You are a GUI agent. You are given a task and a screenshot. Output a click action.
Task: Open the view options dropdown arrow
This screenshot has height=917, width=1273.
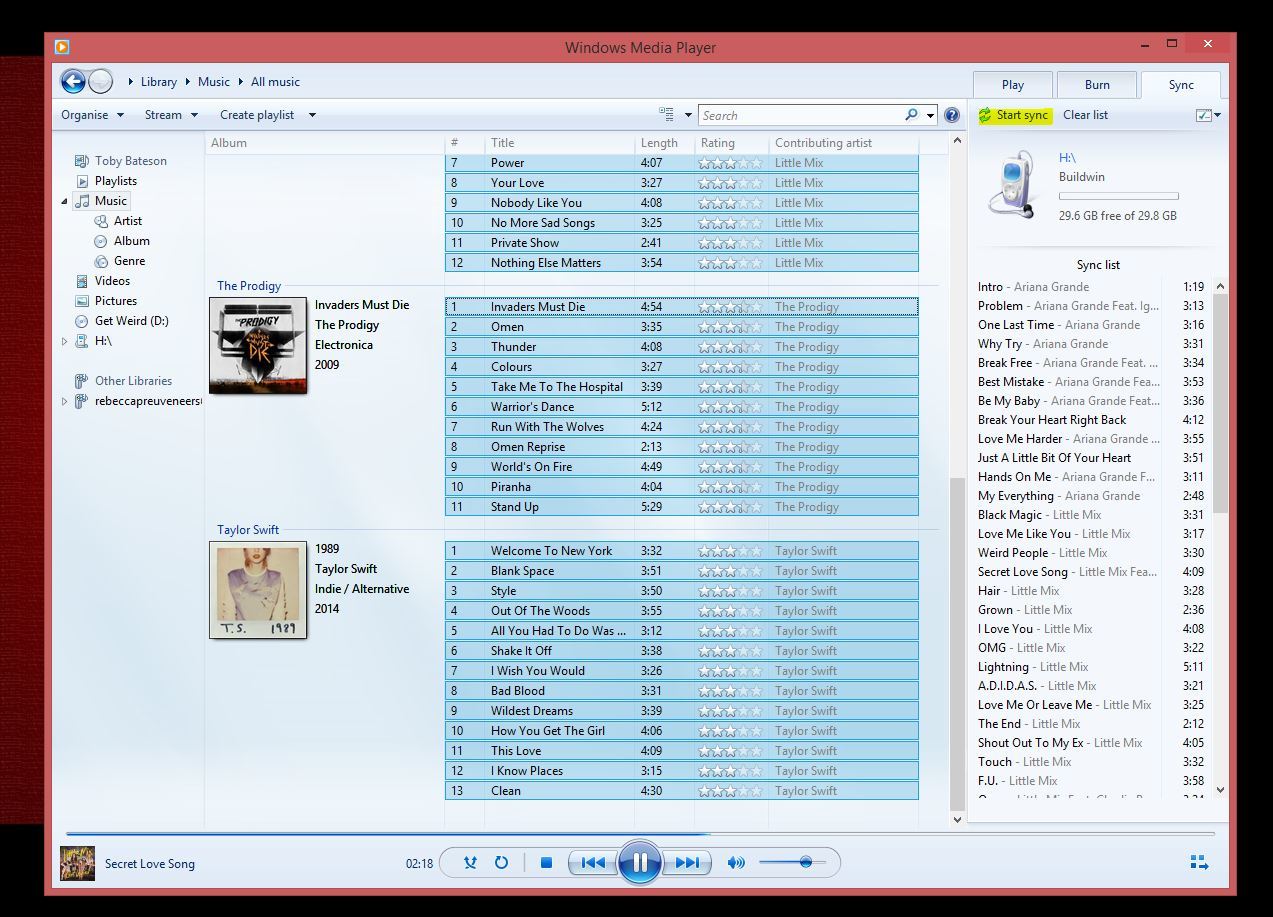pyautogui.click(x=688, y=115)
